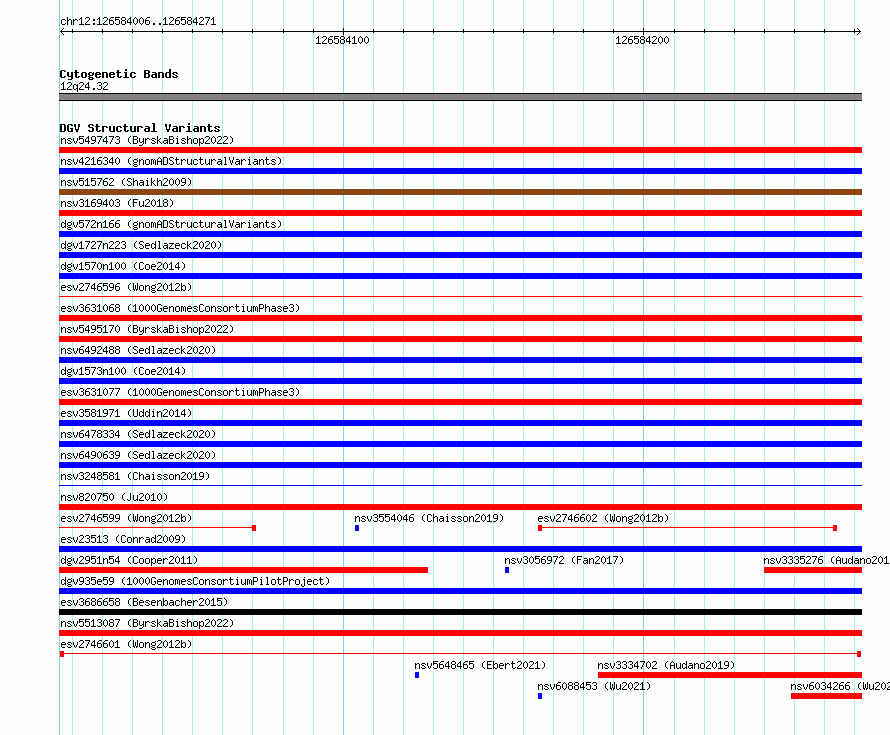
Task: Select nsv6088453 (Wu2021) label
Action: tap(594, 686)
